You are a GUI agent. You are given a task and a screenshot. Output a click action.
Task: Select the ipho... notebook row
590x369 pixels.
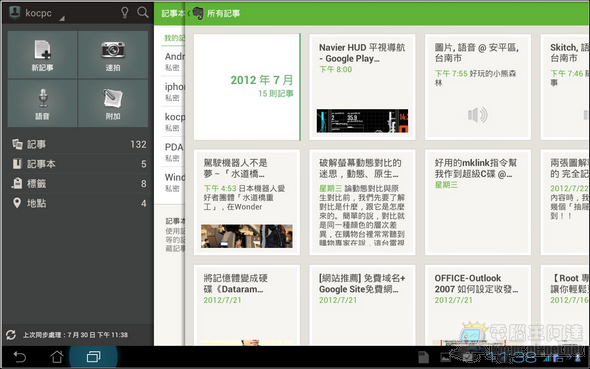coord(173,91)
